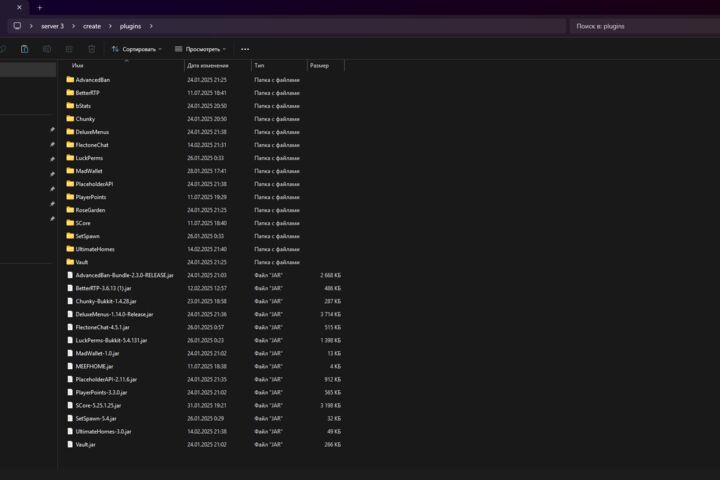Click date 28.01.2025 17:41
The width and height of the screenshot is (720, 480).
point(207,171)
